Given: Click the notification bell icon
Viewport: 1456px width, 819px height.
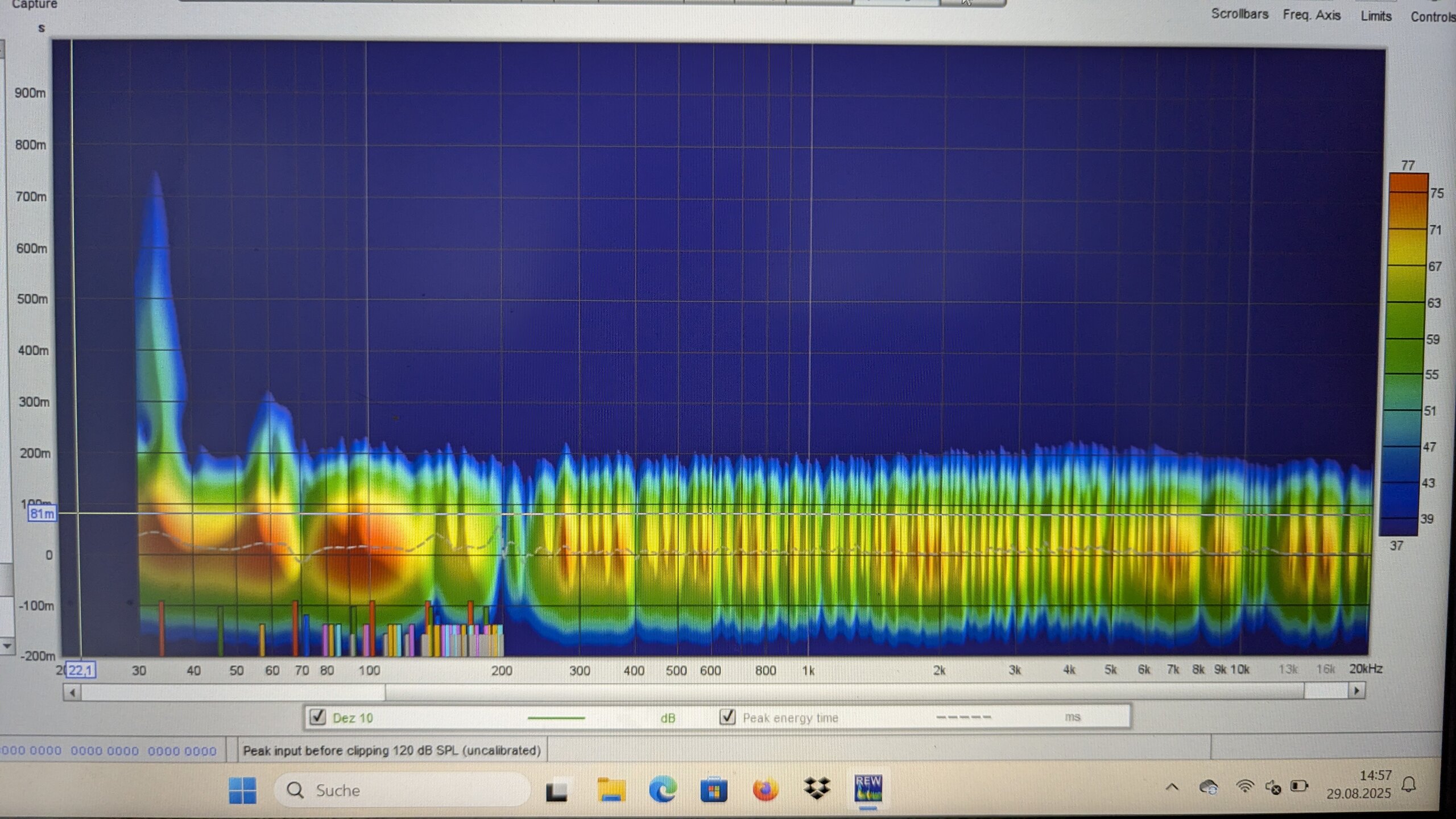Looking at the screenshot, I should (1409, 785).
